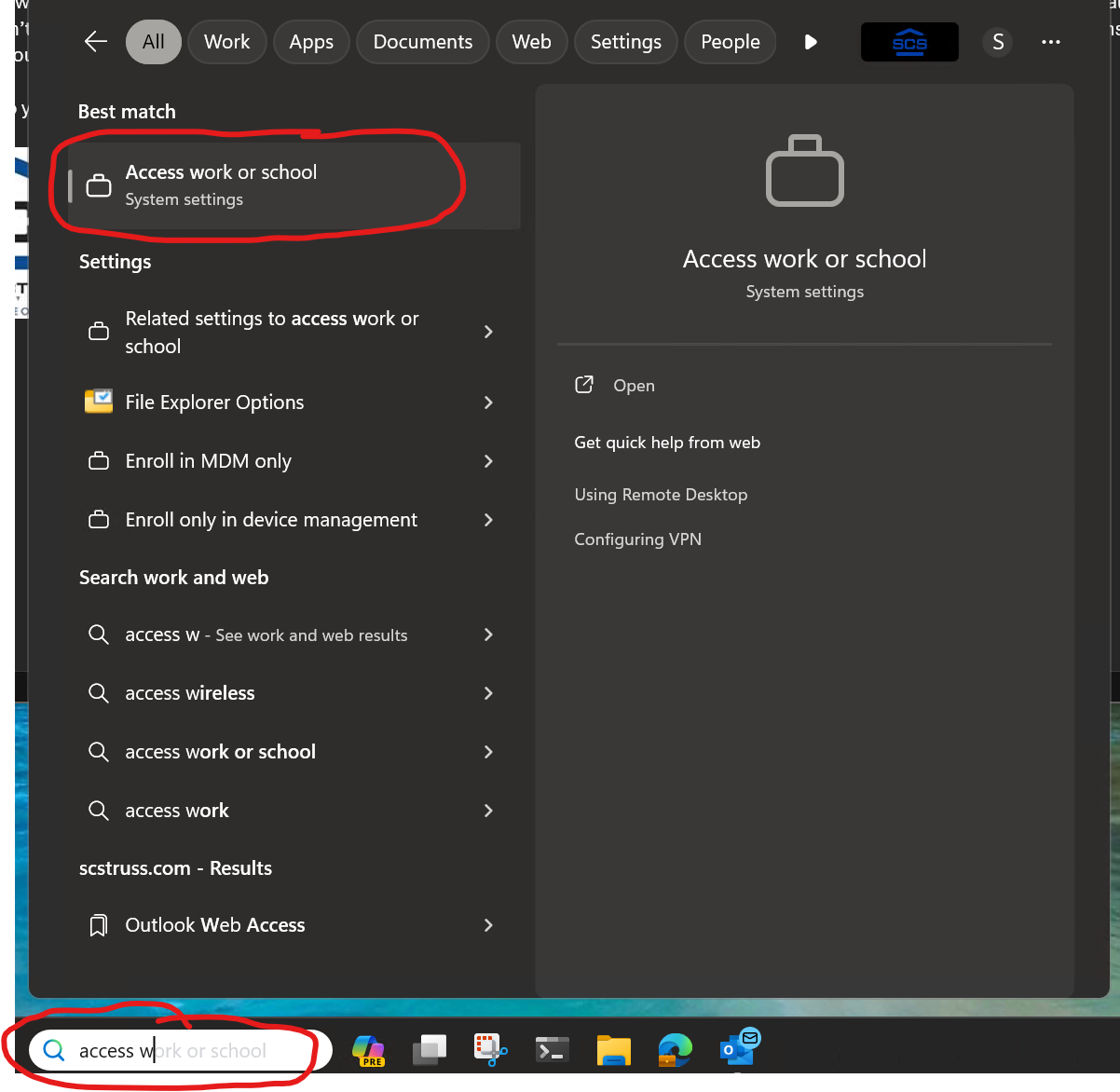Screen dimensions: 1120x1092
Task: Switch to the Apps filter tab
Action: [311, 42]
